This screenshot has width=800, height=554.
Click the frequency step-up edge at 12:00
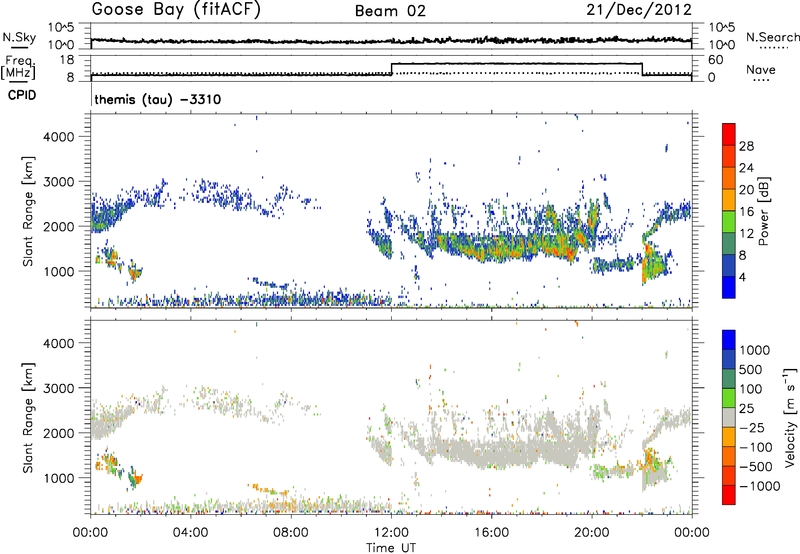click(x=391, y=69)
